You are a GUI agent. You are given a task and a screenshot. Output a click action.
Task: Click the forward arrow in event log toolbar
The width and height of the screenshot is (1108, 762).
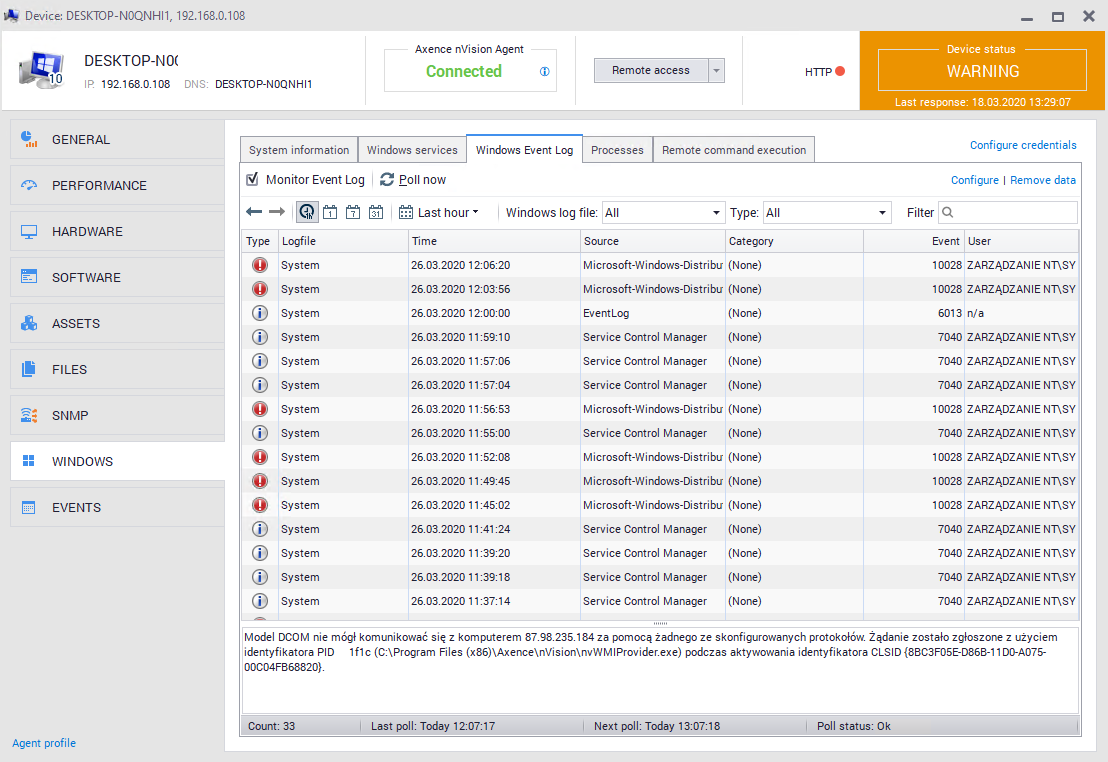tap(277, 212)
